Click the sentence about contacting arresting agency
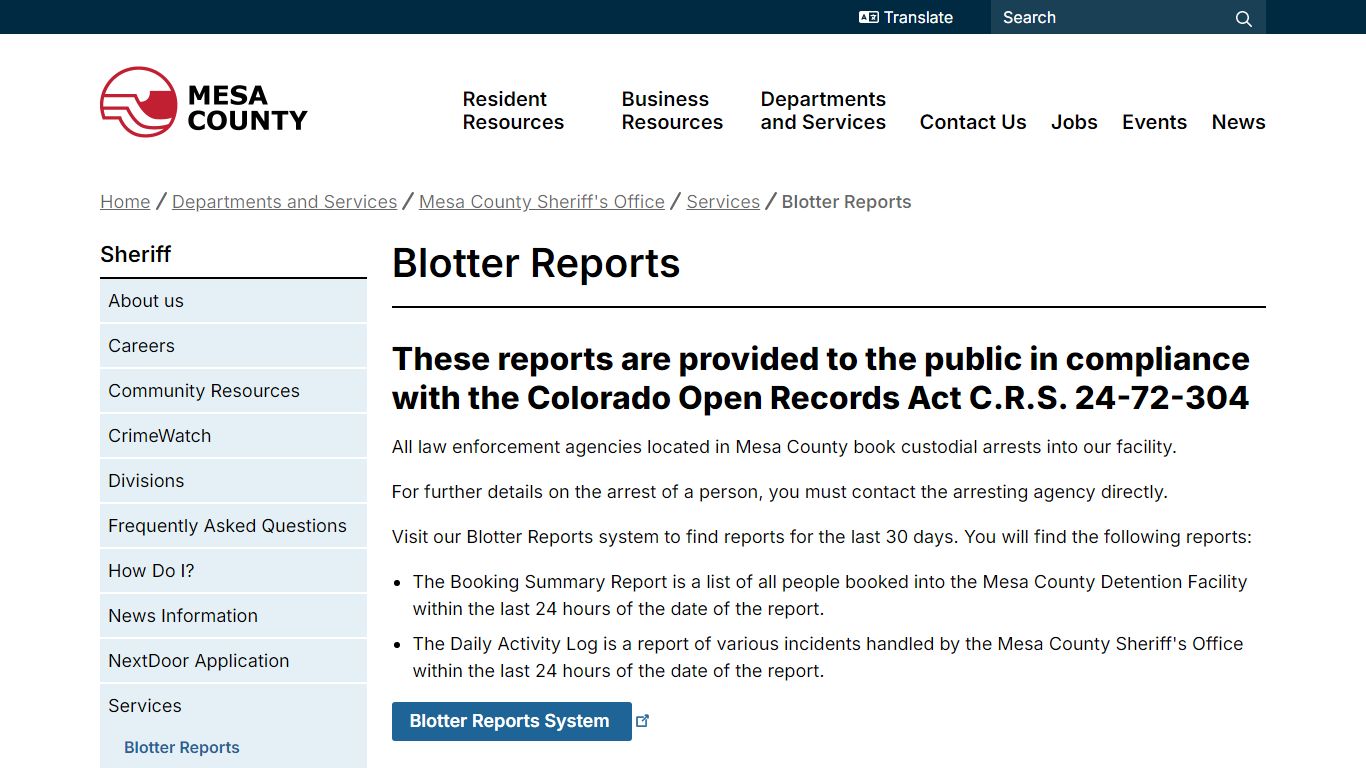1366x768 pixels. pyautogui.click(x=780, y=492)
